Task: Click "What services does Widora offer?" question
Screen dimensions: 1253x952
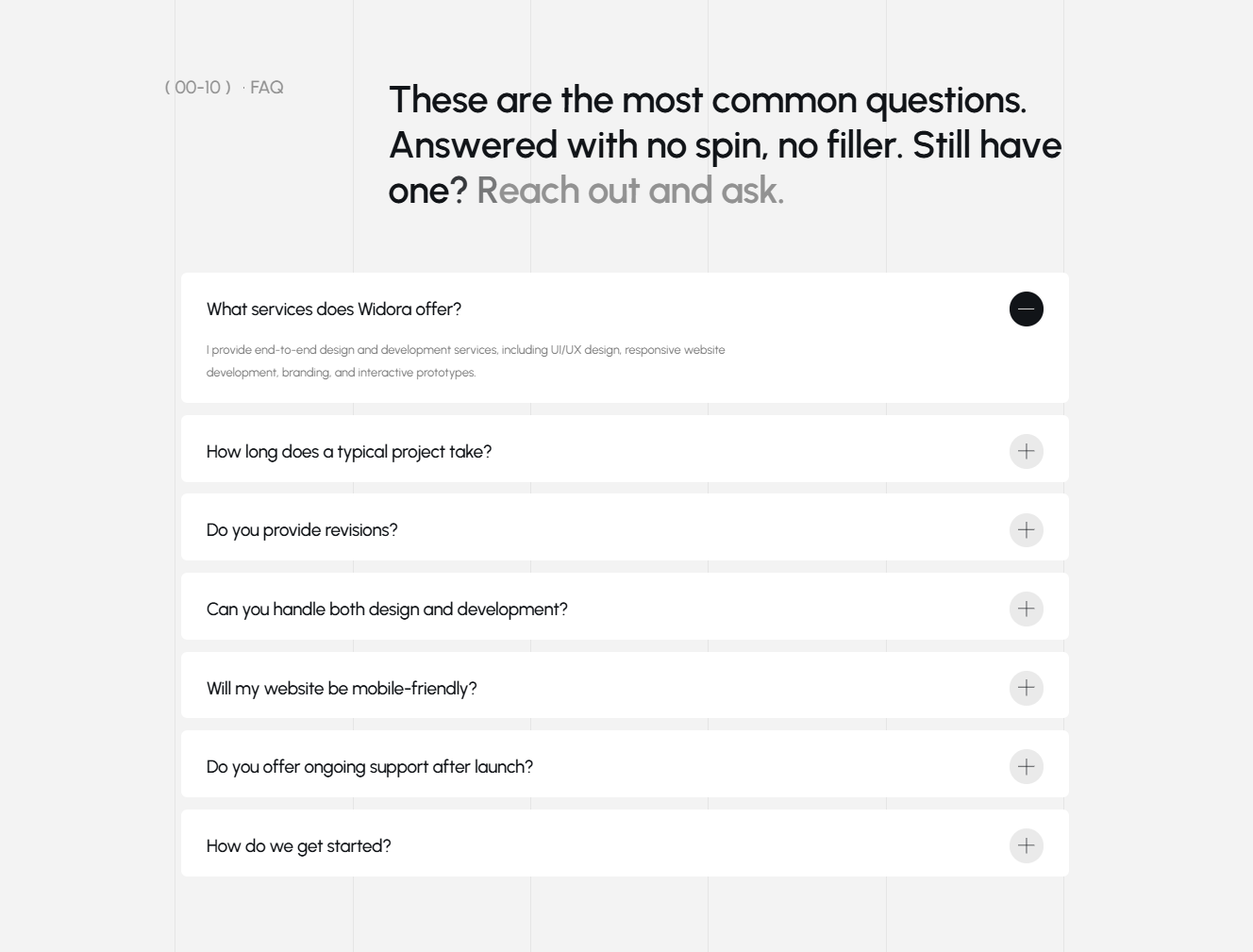Action: (334, 309)
